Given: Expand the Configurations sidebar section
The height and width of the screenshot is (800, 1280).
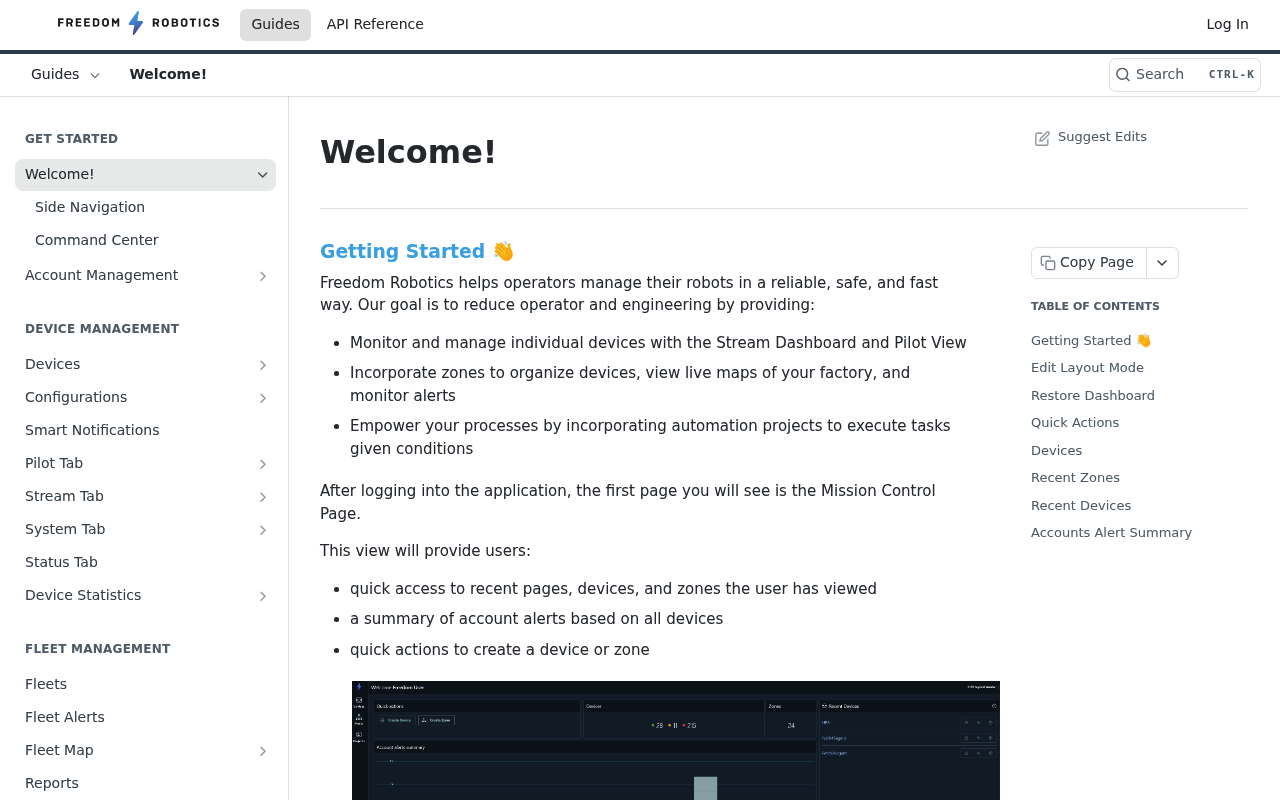Looking at the screenshot, I should [x=263, y=398].
